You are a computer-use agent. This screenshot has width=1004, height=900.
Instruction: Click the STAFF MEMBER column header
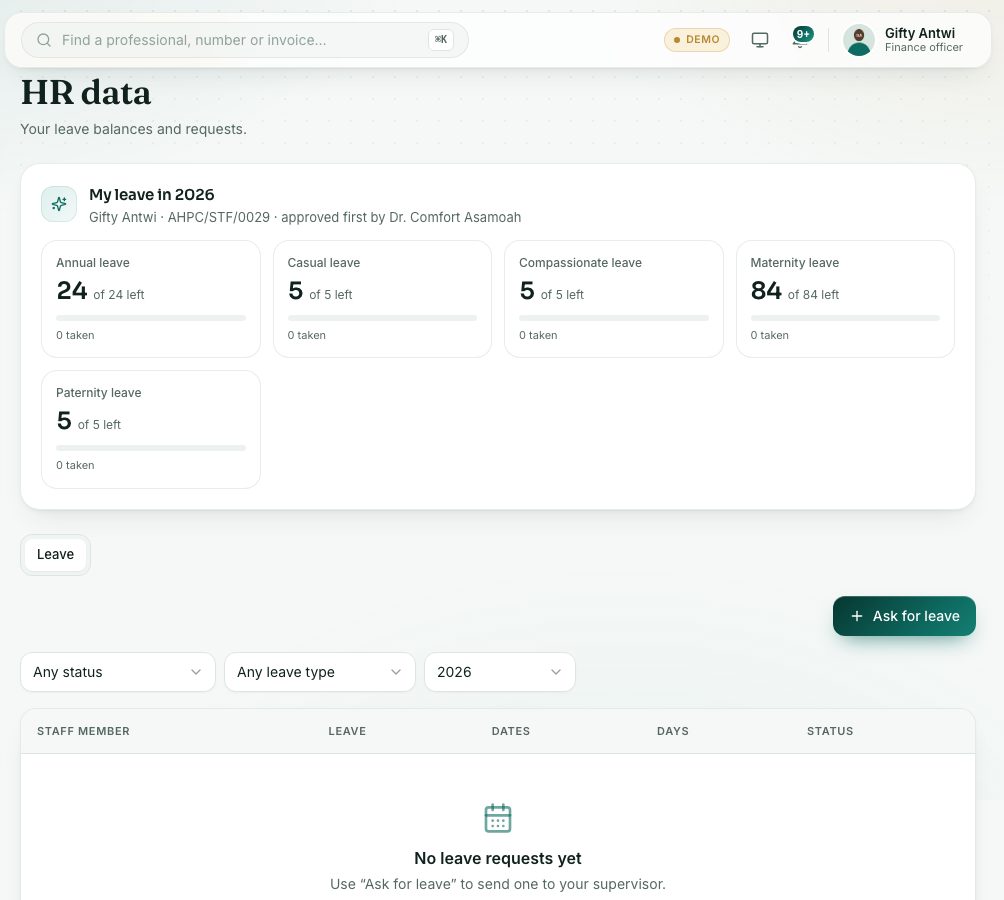click(x=83, y=731)
